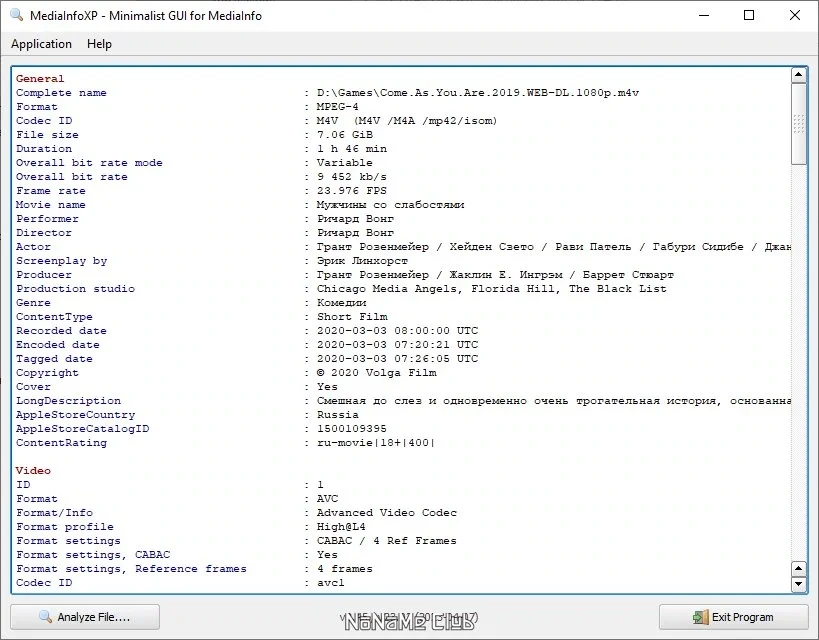This screenshot has width=819, height=640.
Task: Click the 'Short Film' value
Action: point(352,317)
